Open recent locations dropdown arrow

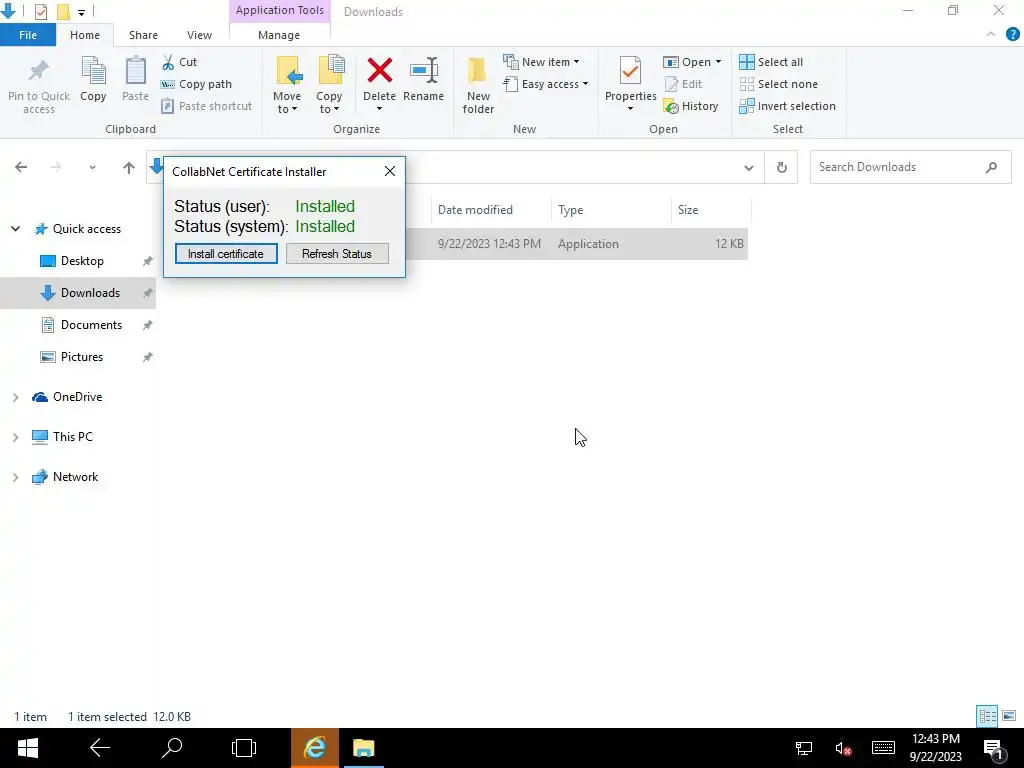(x=92, y=168)
